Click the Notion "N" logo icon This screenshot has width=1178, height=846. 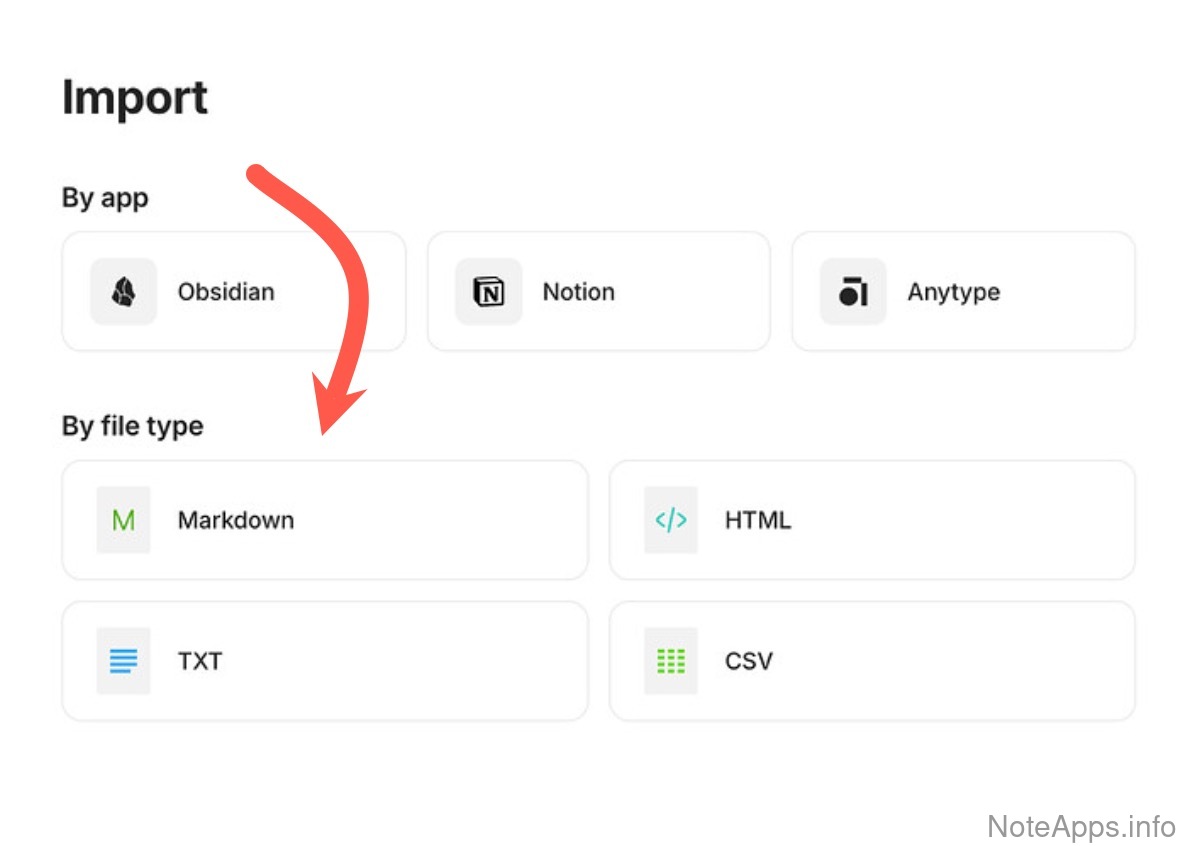click(489, 292)
